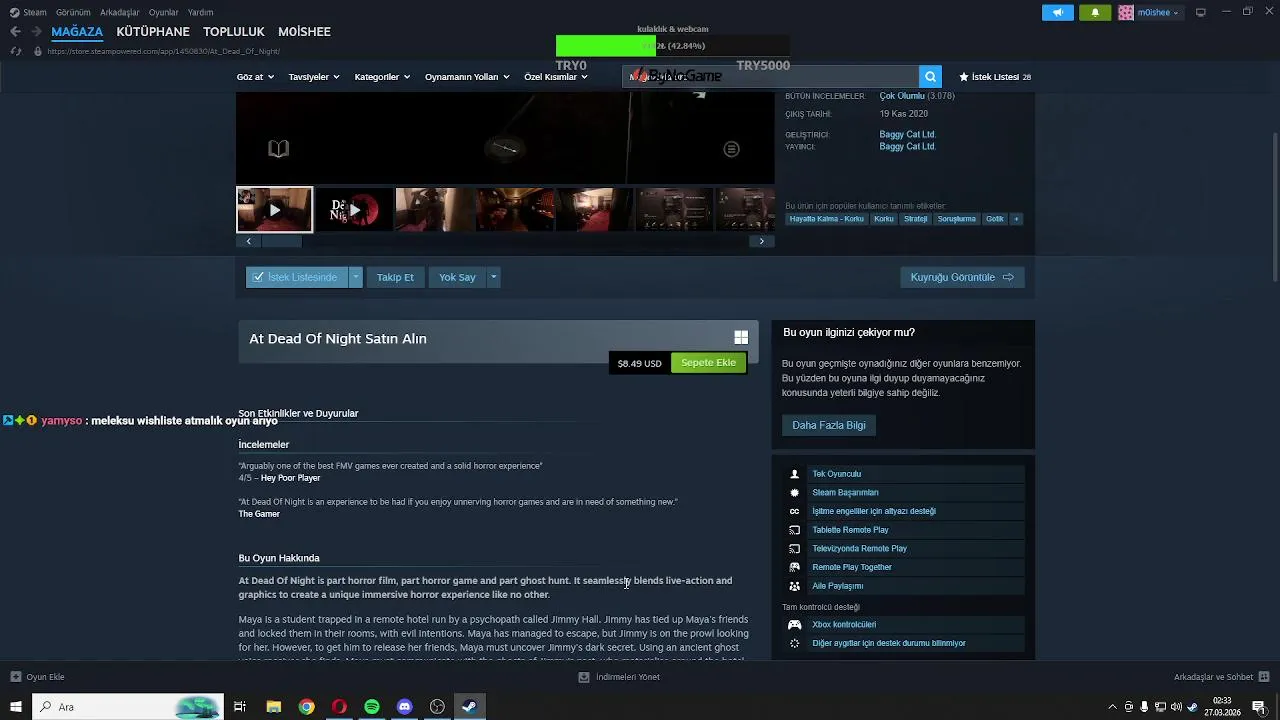Switch to the MAĞAZA tab
This screenshot has width=1280, height=720.
78,31
